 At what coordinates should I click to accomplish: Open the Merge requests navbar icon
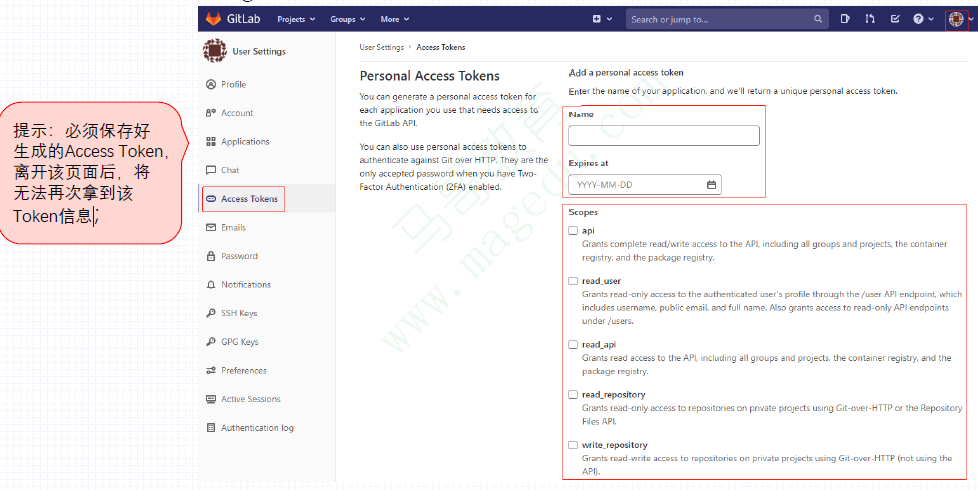click(x=870, y=19)
